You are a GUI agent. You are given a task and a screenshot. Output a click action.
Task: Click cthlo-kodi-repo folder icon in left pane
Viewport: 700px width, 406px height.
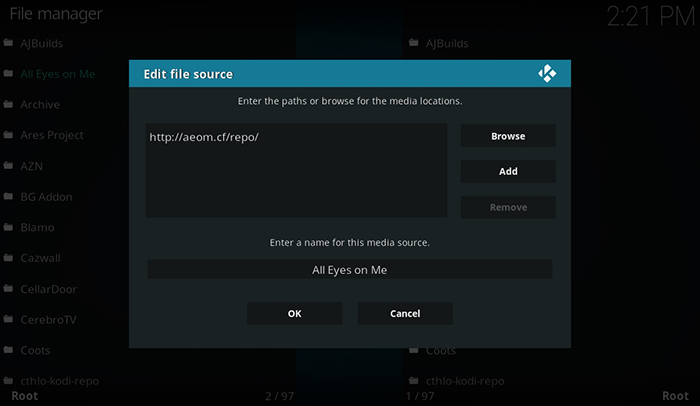pyautogui.click(x=8, y=381)
